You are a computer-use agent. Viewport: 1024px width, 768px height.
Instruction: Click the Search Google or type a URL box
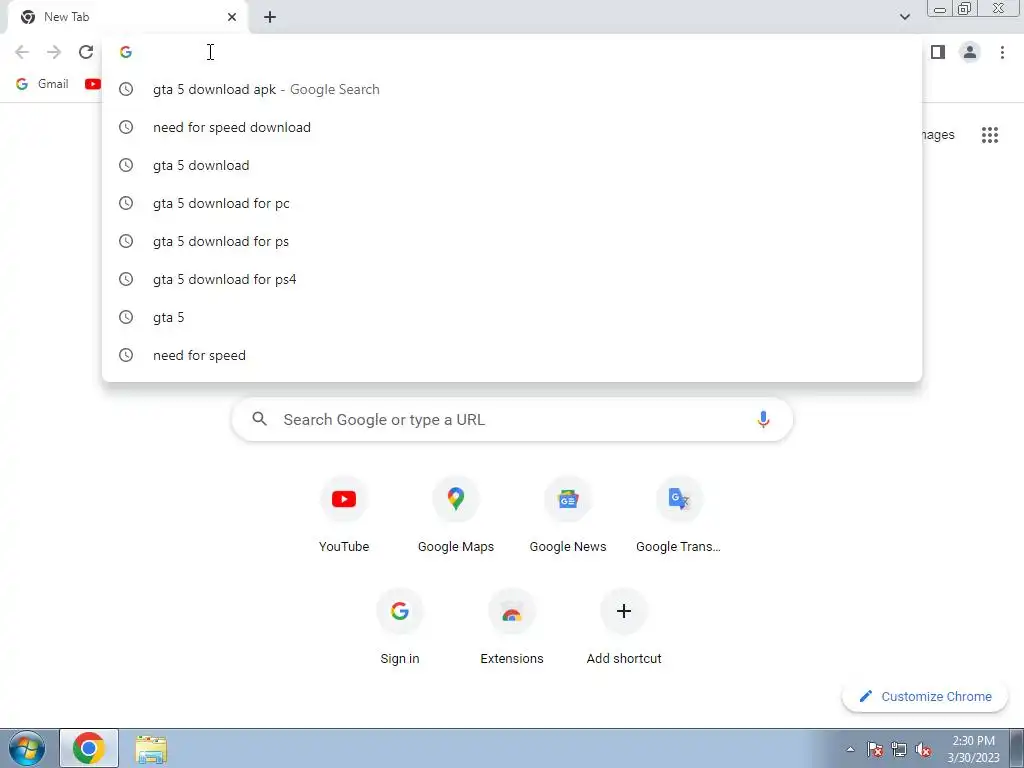pos(512,419)
